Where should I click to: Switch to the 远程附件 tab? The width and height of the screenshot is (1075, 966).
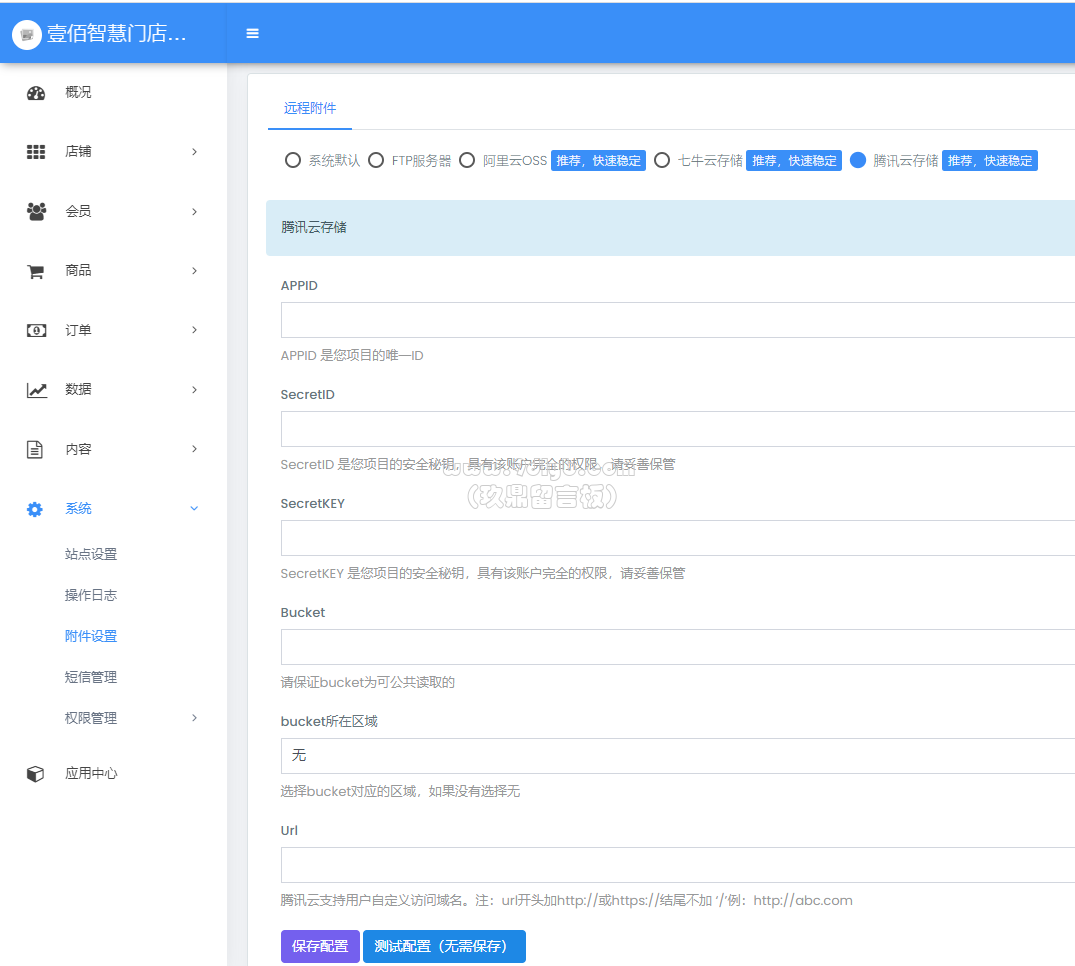tap(310, 108)
